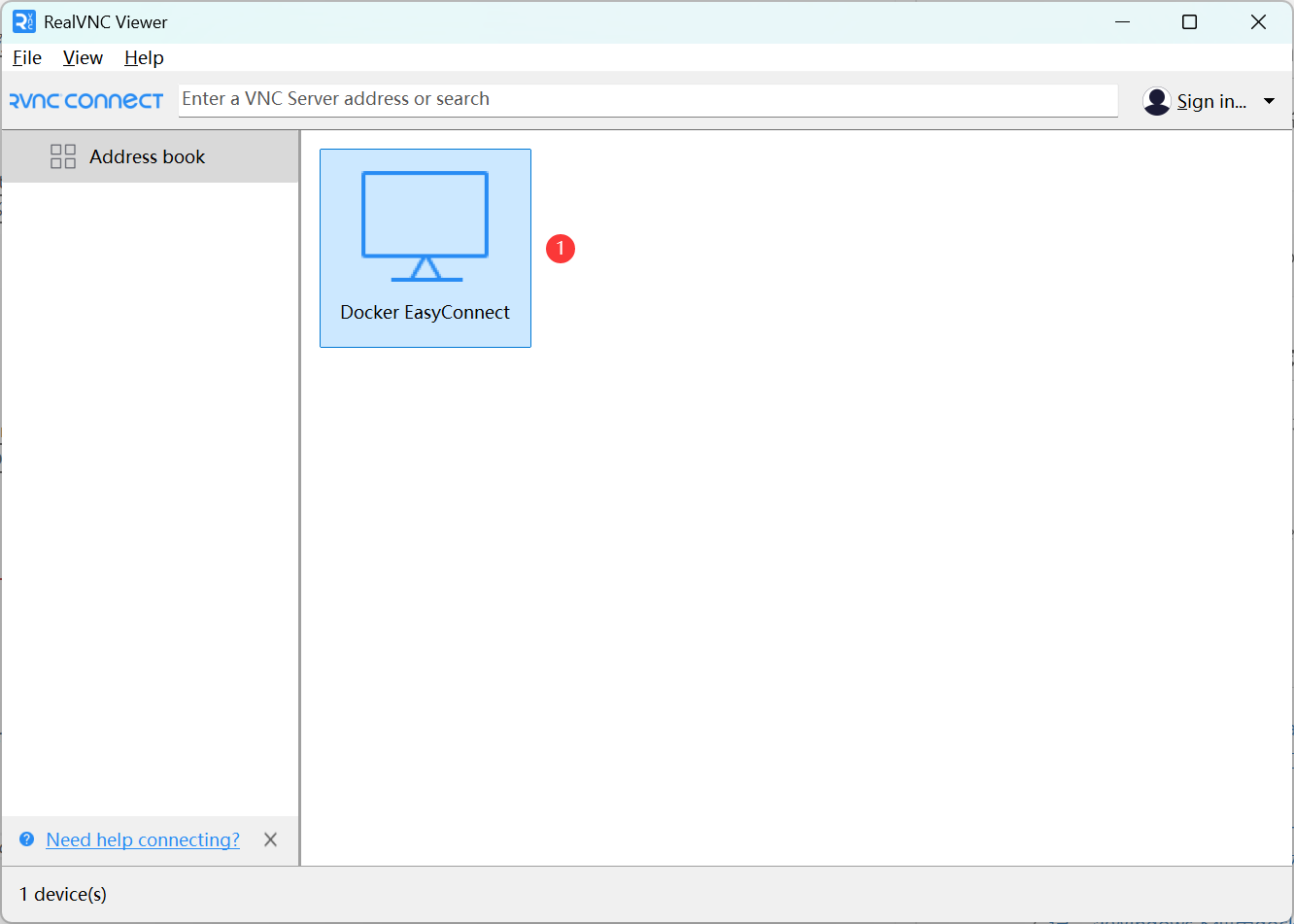Click the RealVNC Viewer title bar app icon
1294x924 pixels.
[23, 21]
